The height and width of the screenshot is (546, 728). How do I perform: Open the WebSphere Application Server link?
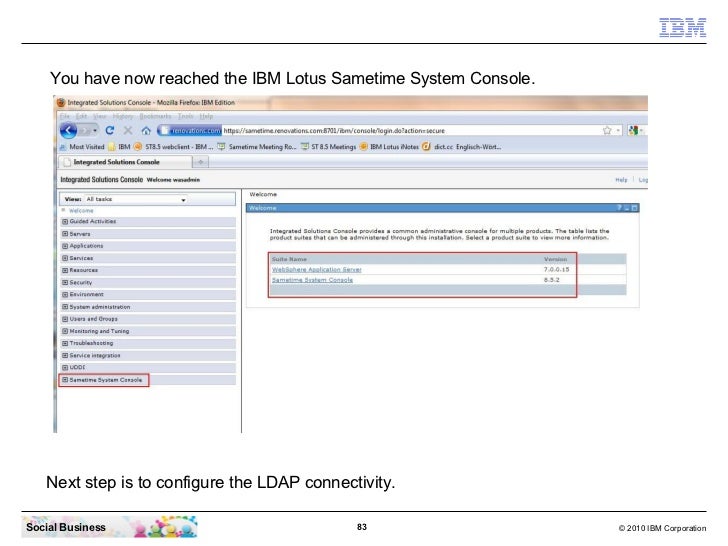(317, 269)
